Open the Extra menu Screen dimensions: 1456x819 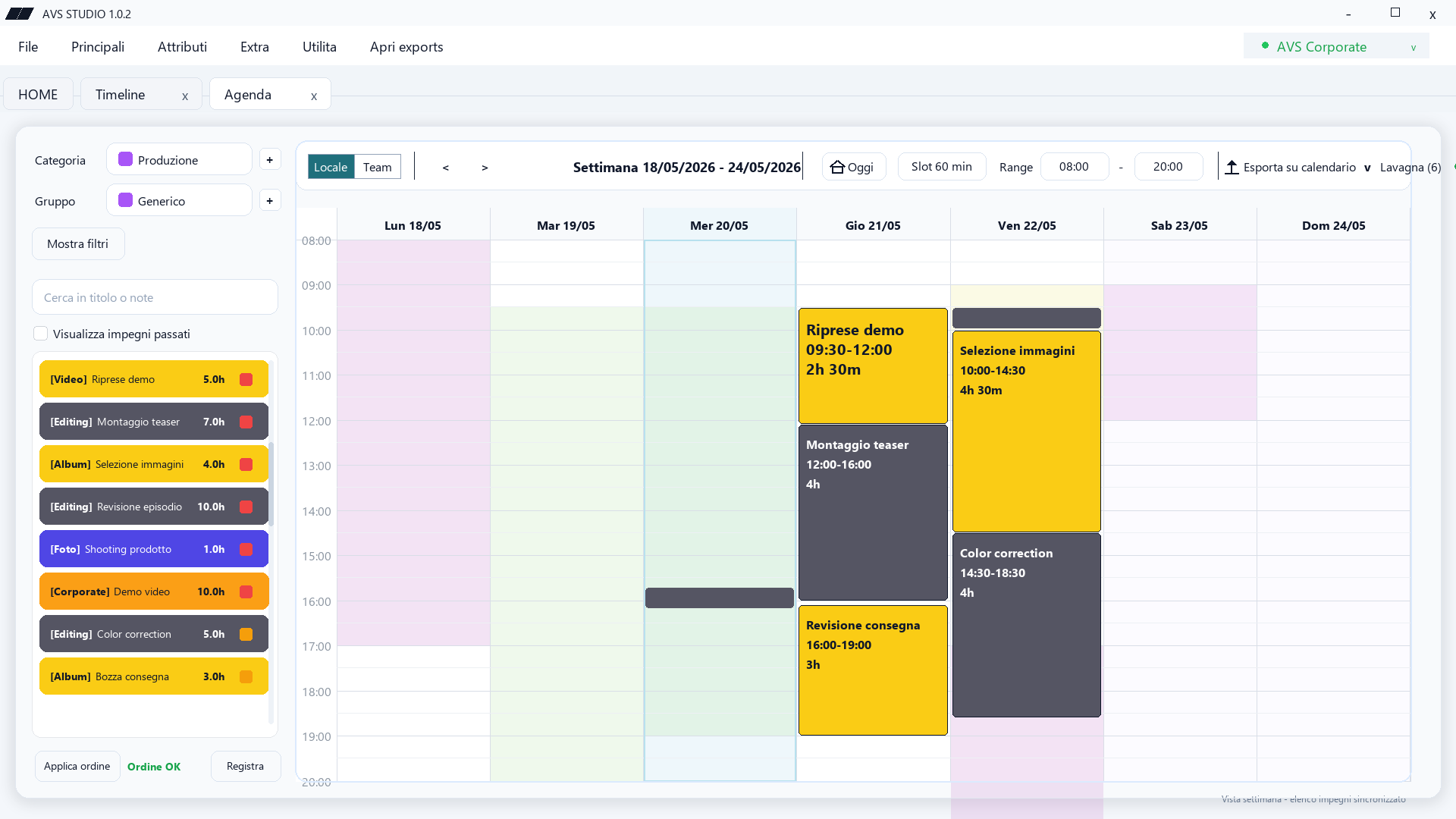255,46
